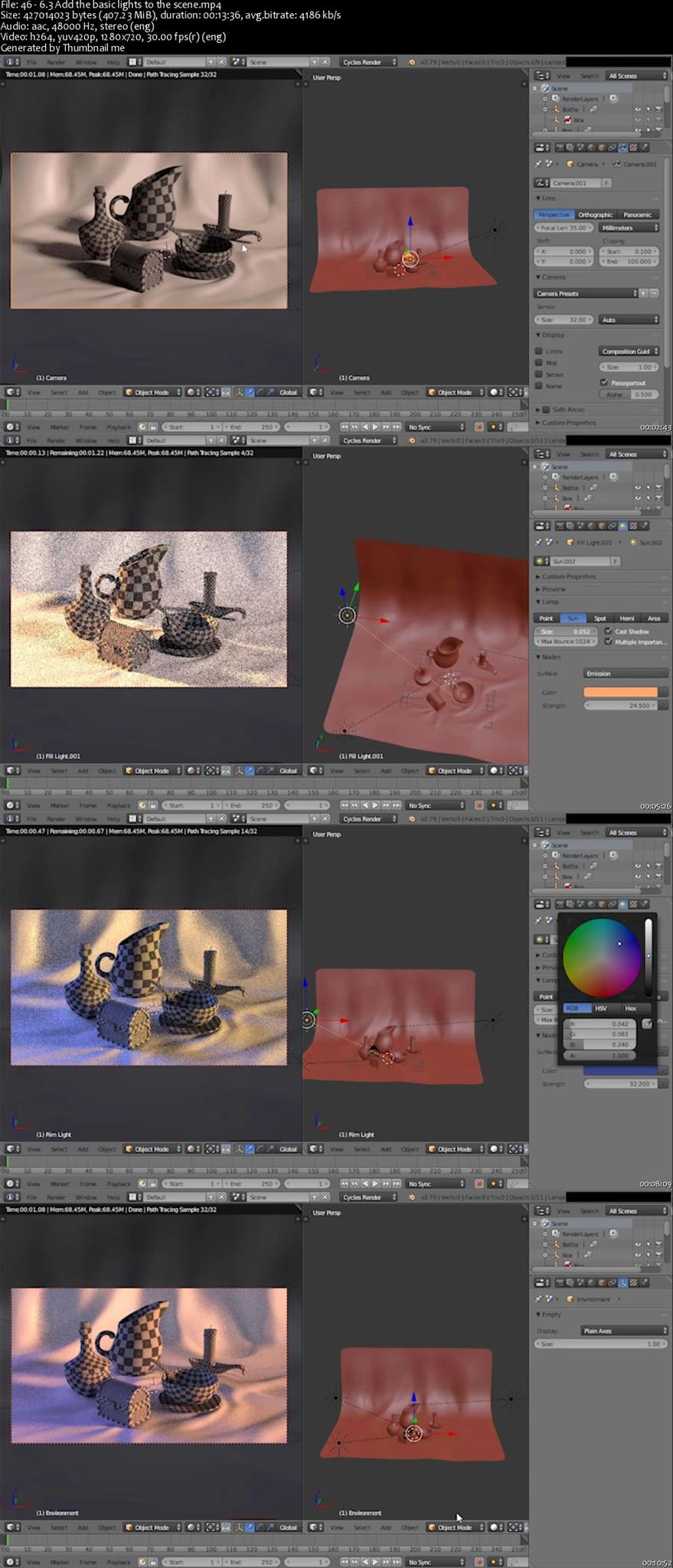Remove a camera preset with the minus button

coord(654,293)
